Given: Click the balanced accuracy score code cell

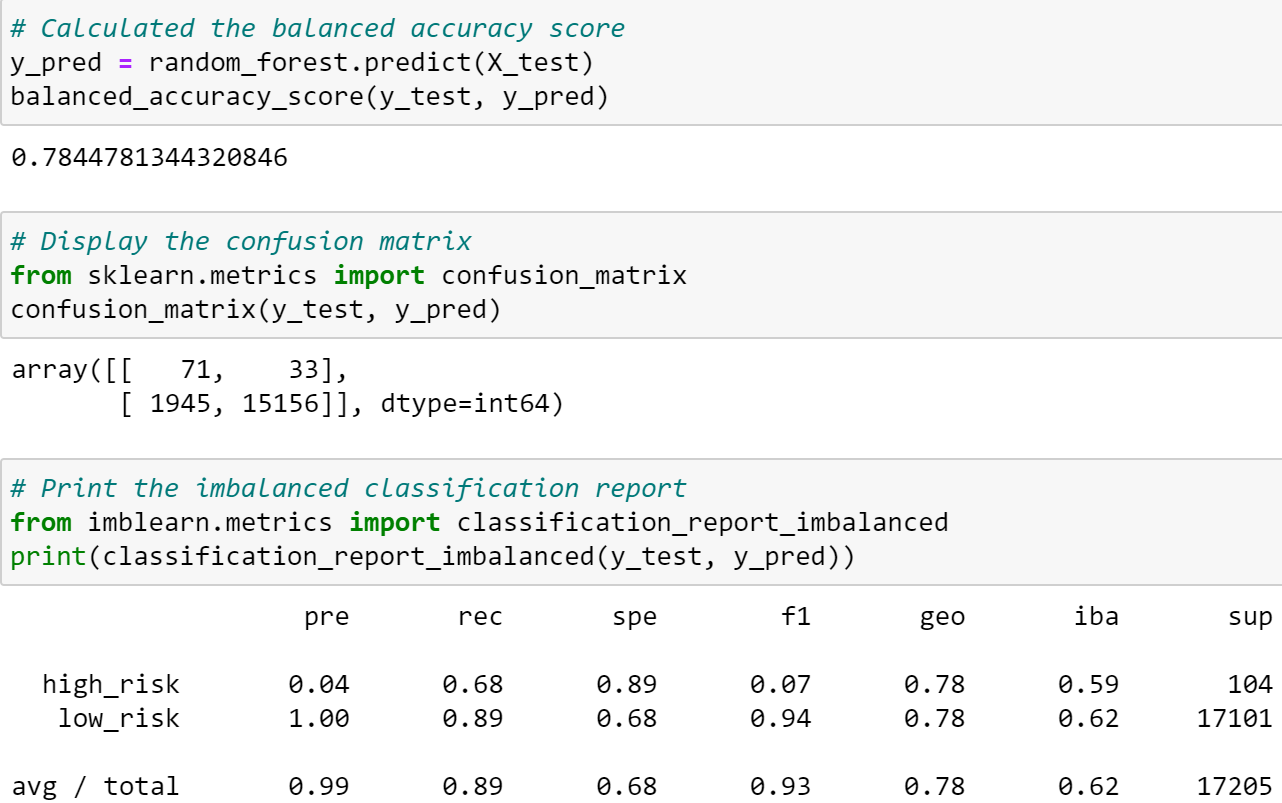Looking at the screenshot, I should point(641,62).
